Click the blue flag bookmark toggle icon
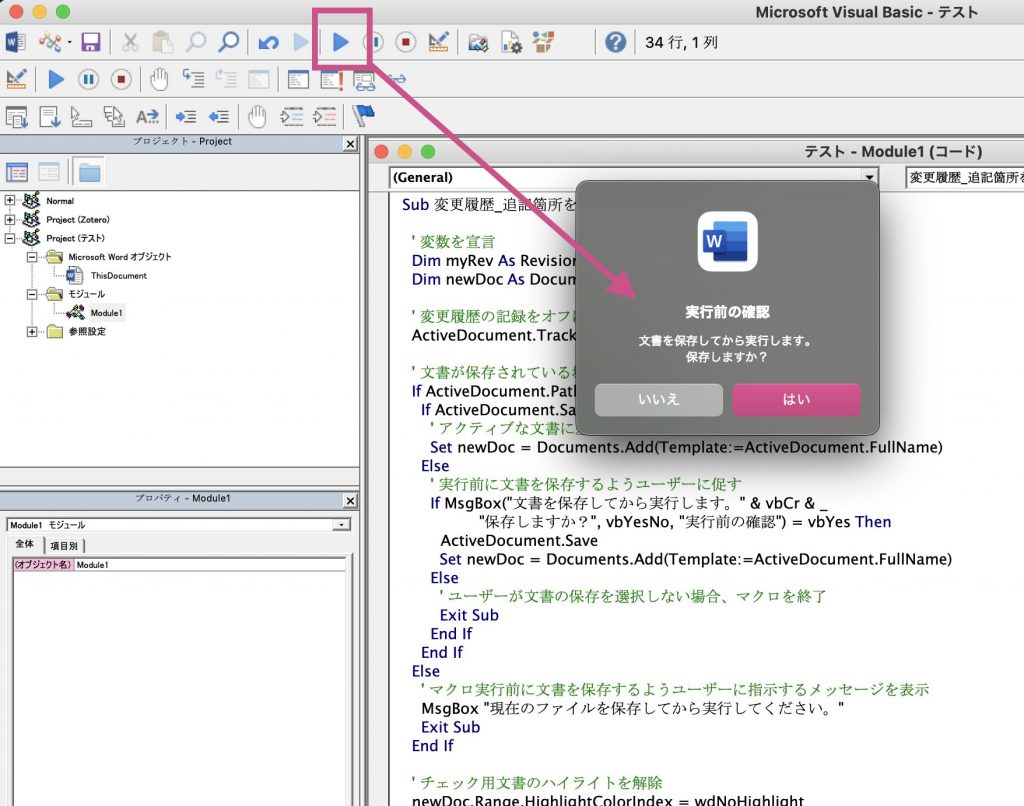 pos(364,116)
